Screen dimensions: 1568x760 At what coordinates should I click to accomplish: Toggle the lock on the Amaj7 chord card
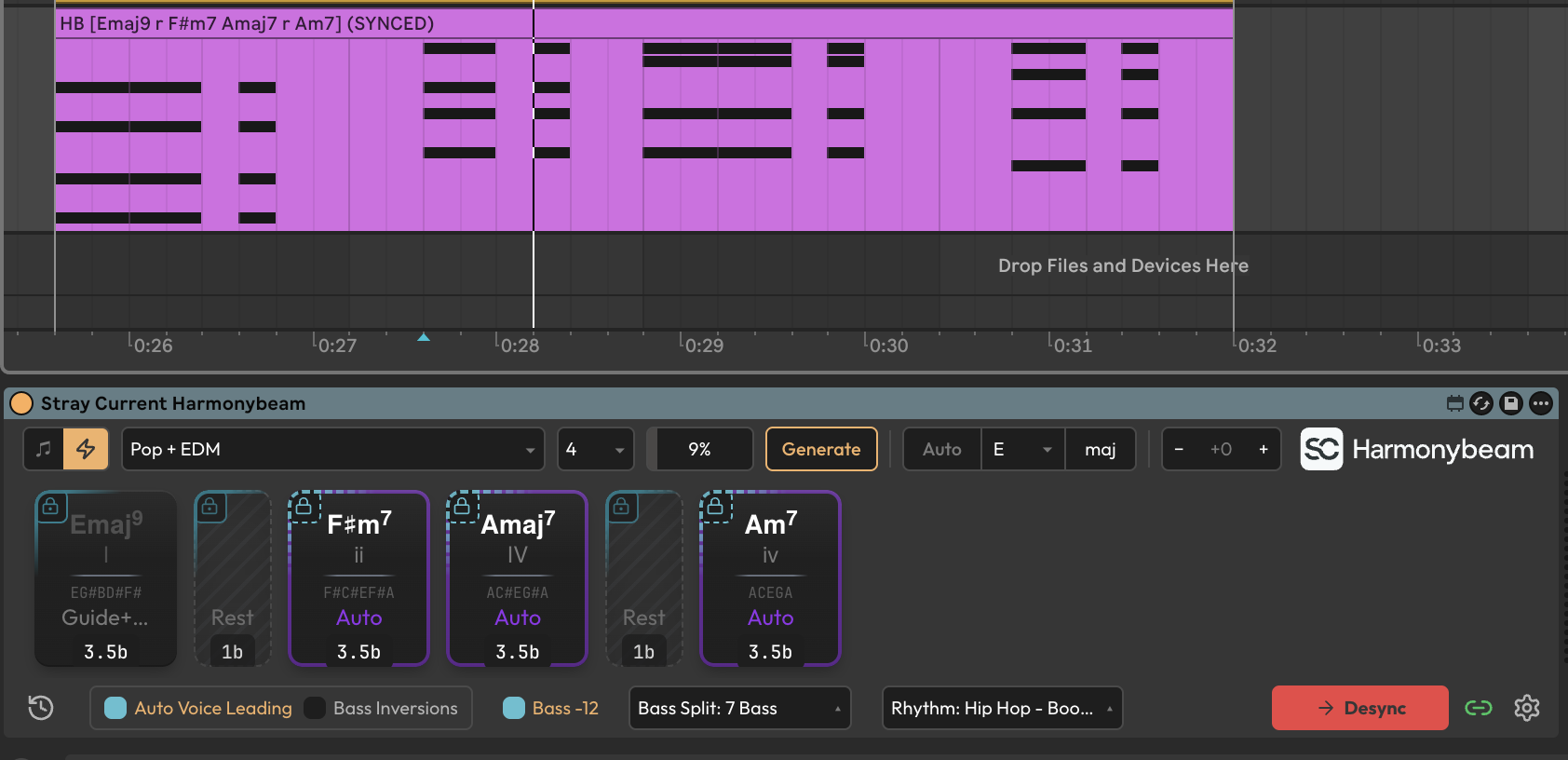tap(462, 507)
